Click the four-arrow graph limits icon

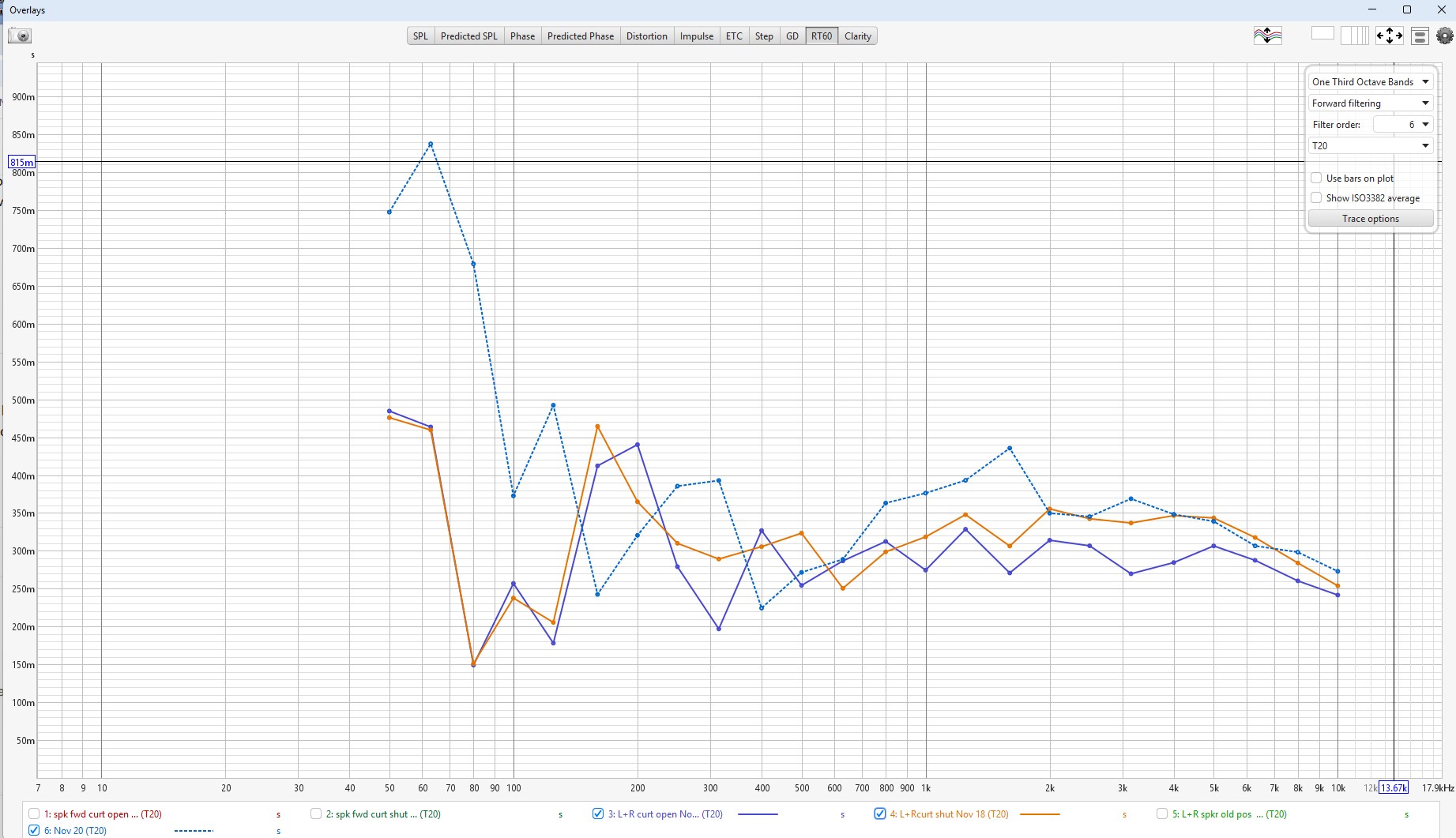tap(1389, 36)
